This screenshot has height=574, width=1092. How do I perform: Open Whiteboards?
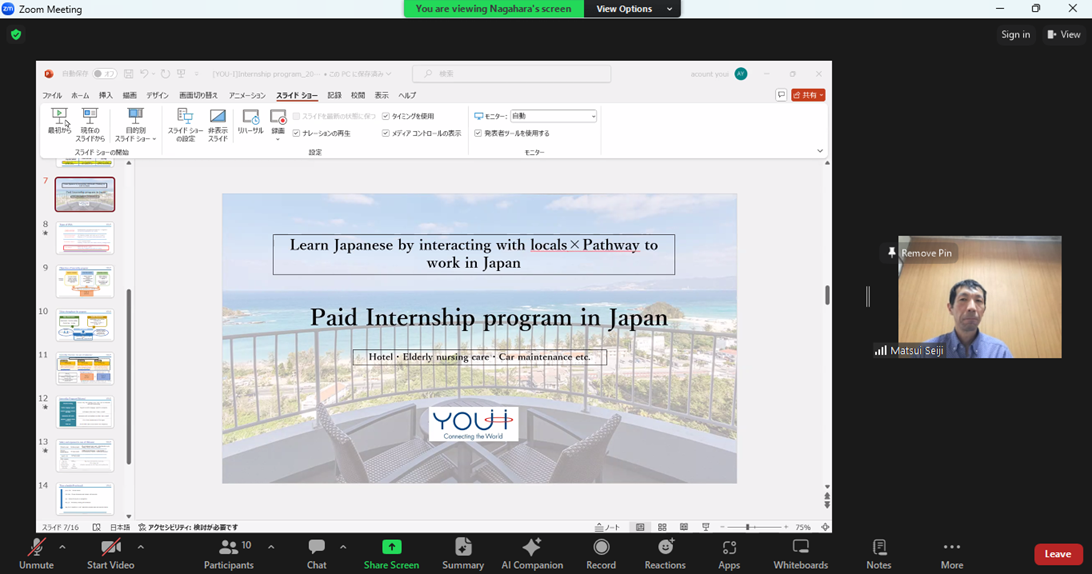click(800, 553)
